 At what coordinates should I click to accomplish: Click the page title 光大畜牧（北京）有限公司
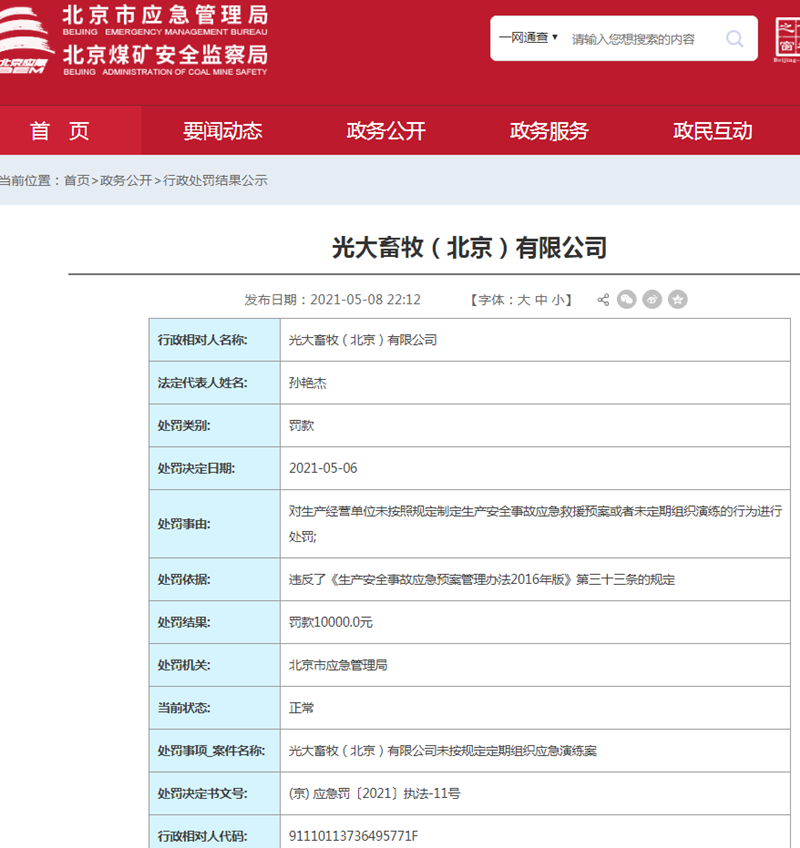tap(470, 248)
